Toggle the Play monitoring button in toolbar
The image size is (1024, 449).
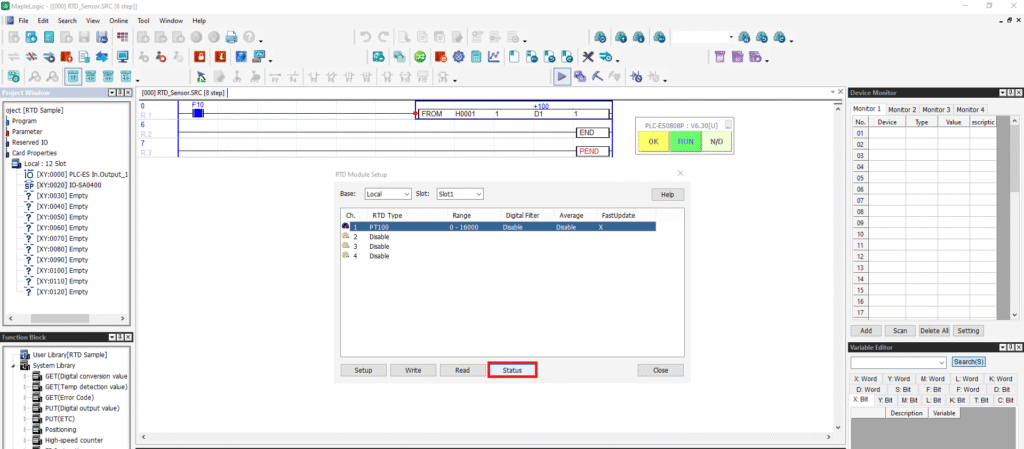(x=561, y=77)
